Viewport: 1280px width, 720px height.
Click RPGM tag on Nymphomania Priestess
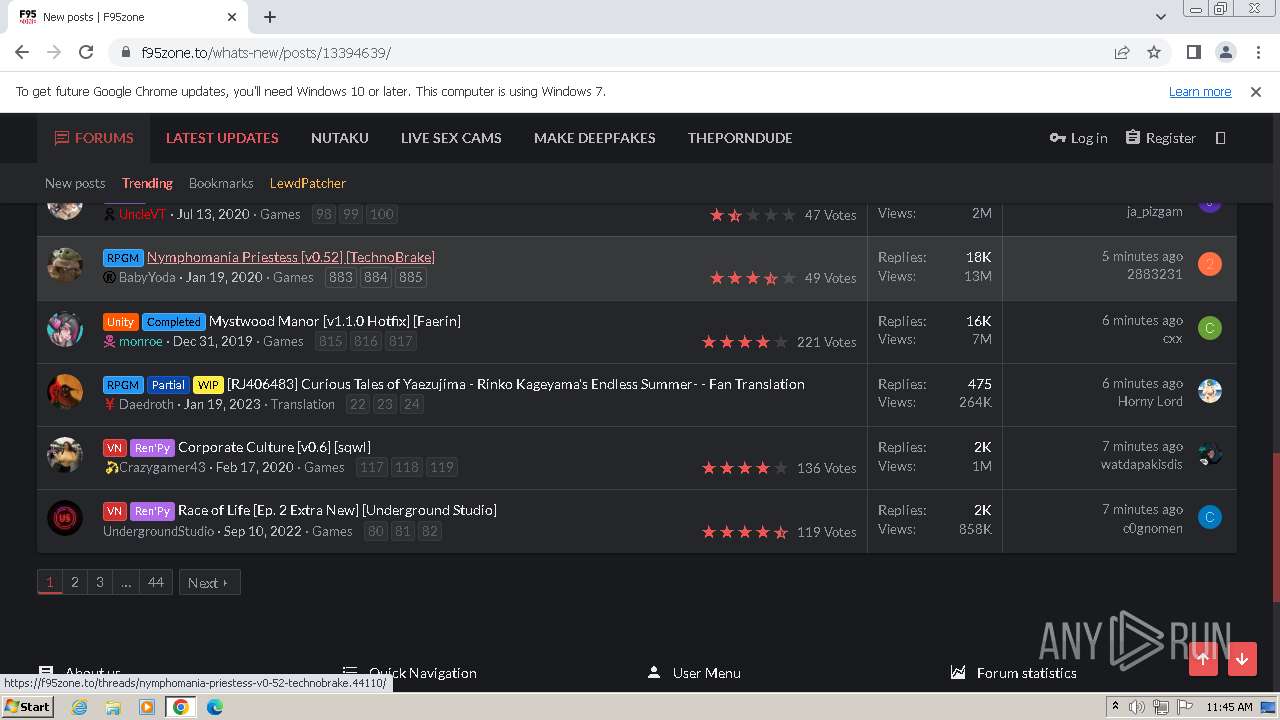coord(123,257)
